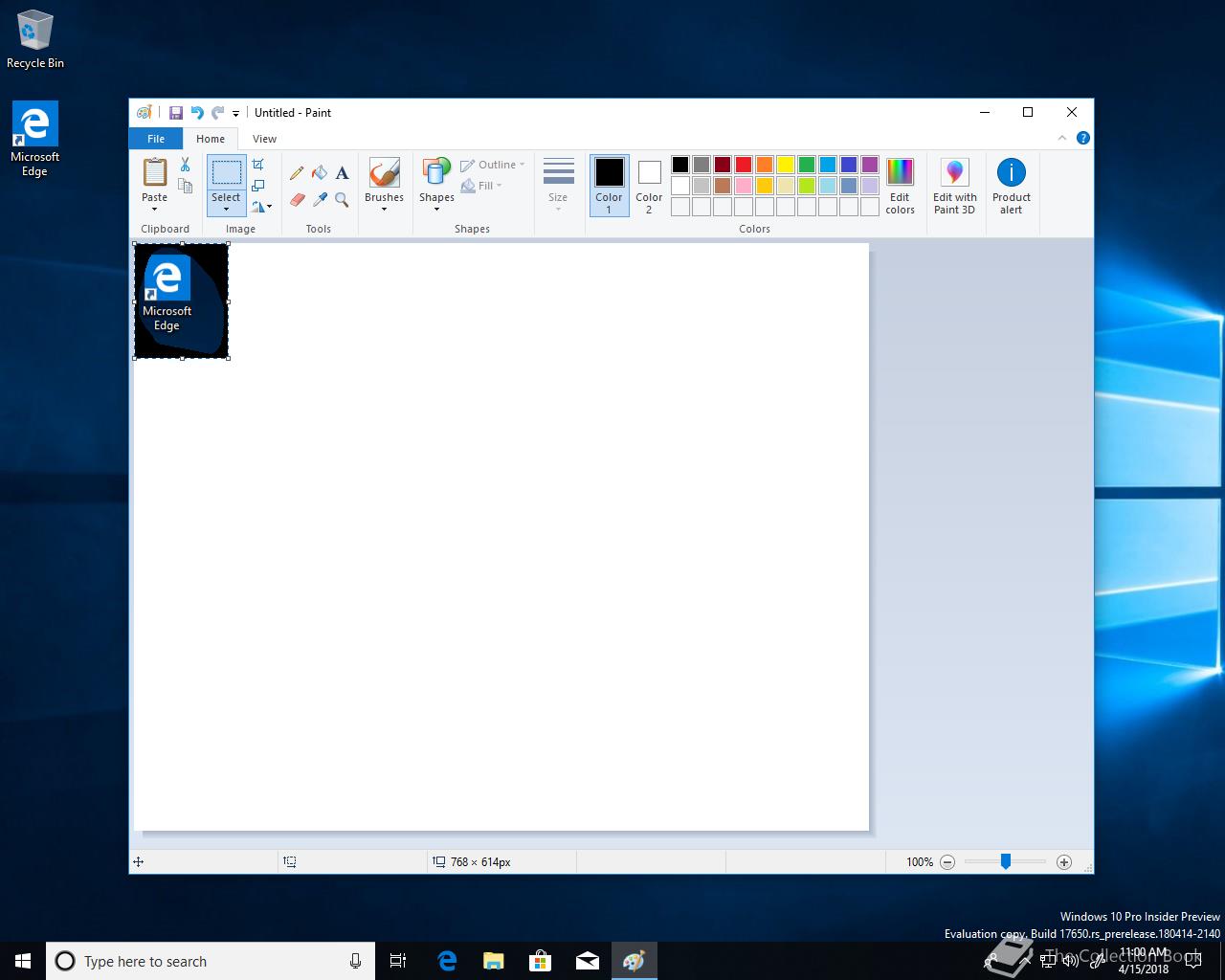The height and width of the screenshot is (980, 1225).
Task: Pick the orange color swatch
Action: coord(765,165)
